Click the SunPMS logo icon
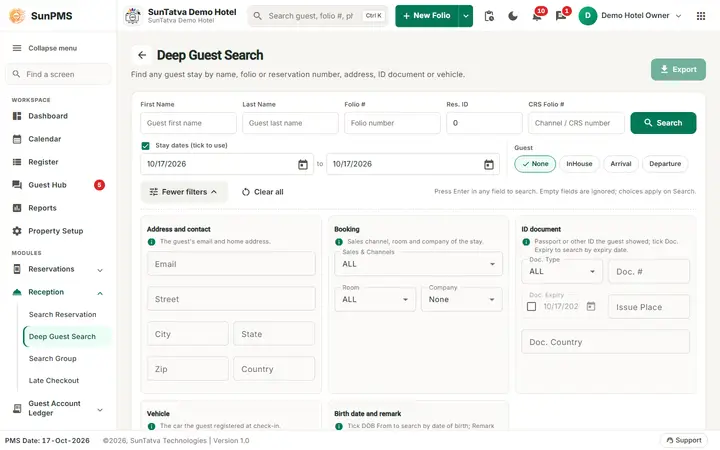This screenshot has height=450, width=720. tap(17, 16)
